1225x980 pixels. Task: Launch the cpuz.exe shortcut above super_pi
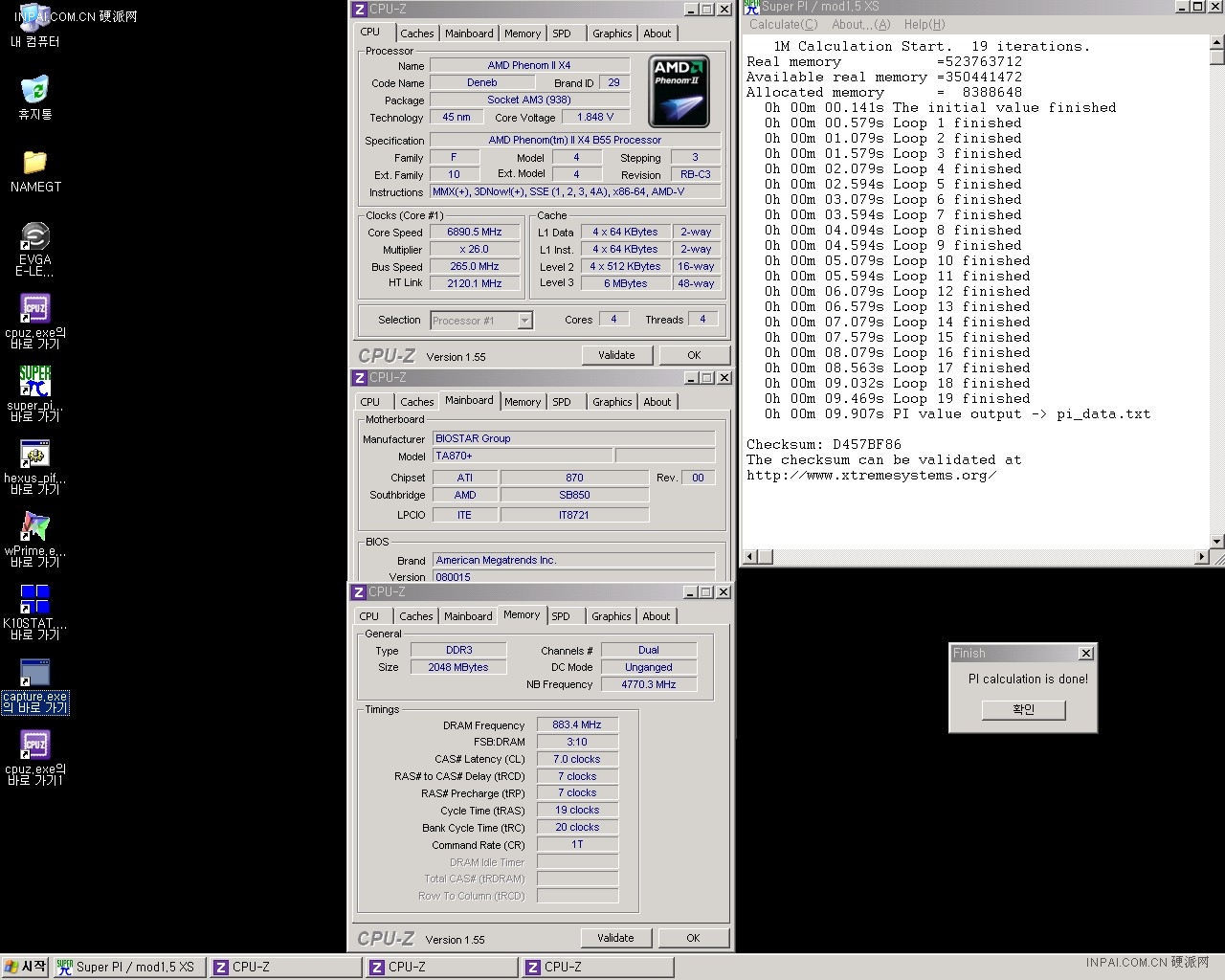34,321
